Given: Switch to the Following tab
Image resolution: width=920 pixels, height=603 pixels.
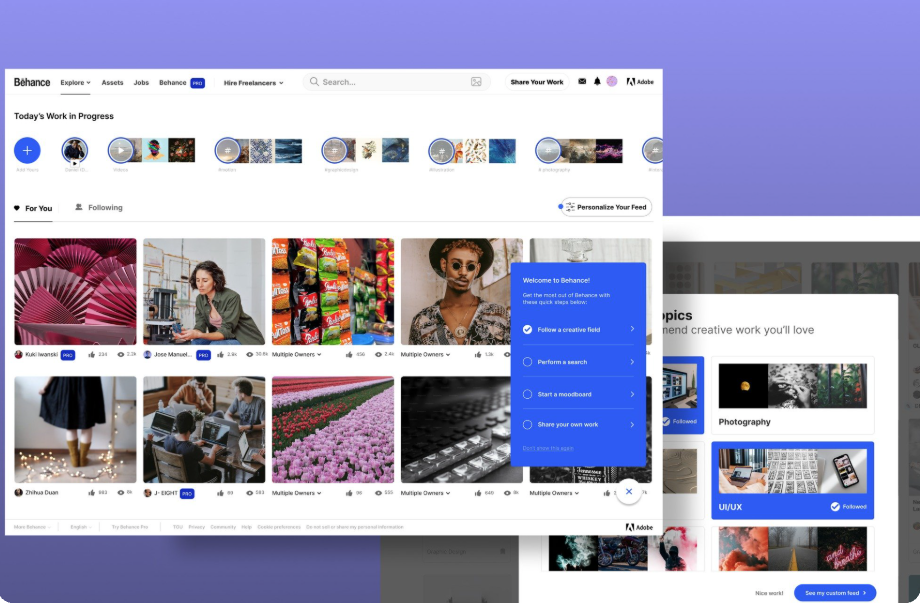Looking at the screenshot, I should [99, 208].
